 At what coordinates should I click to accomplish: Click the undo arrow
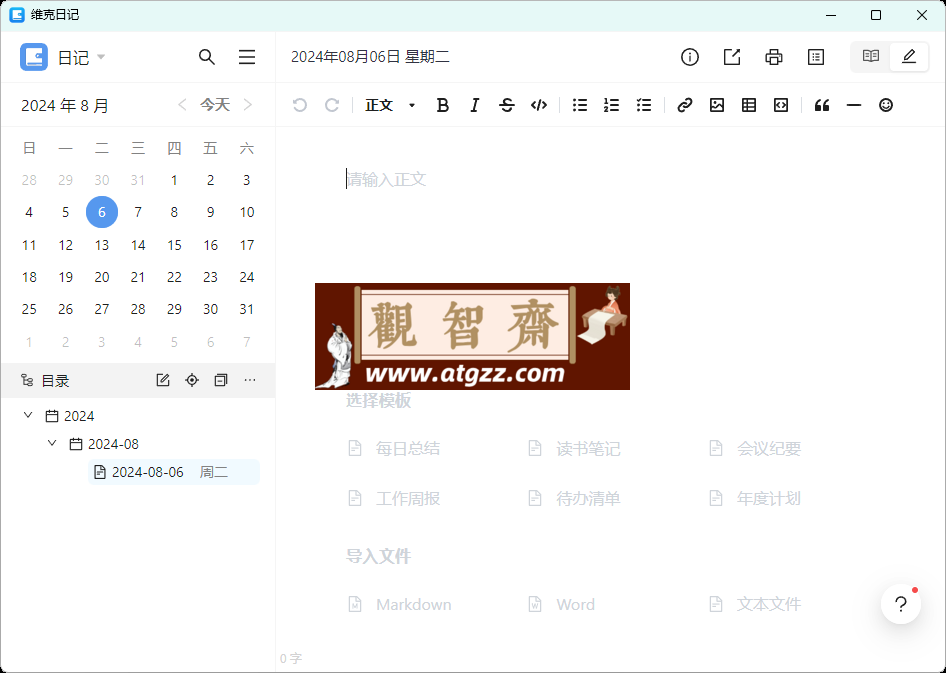[300, 106]
